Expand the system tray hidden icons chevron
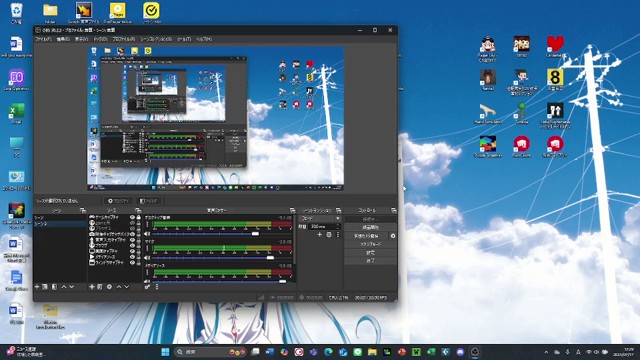The image size is (640, 360). 546,352
